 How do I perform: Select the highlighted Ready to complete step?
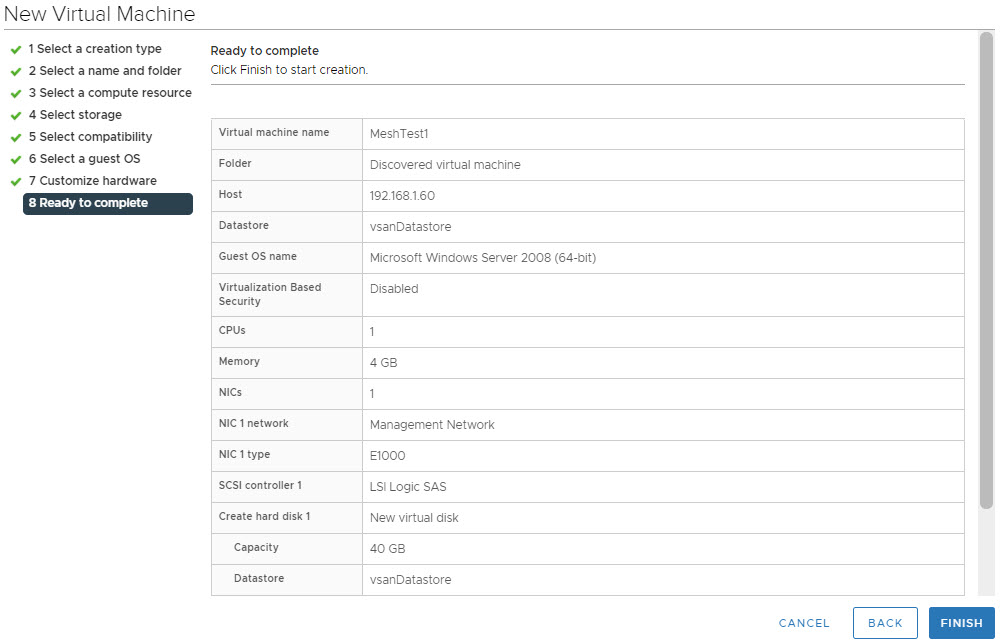(x=107, y=203)
